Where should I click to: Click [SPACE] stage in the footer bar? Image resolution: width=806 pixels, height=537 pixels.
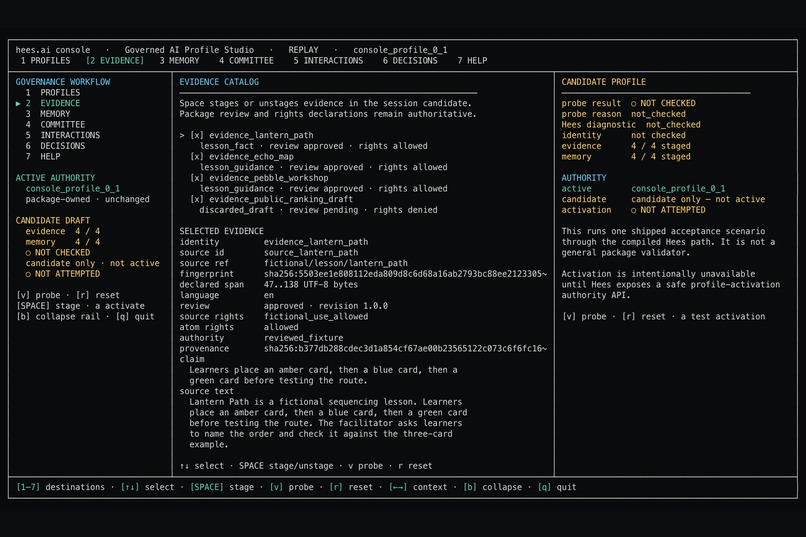222,487
